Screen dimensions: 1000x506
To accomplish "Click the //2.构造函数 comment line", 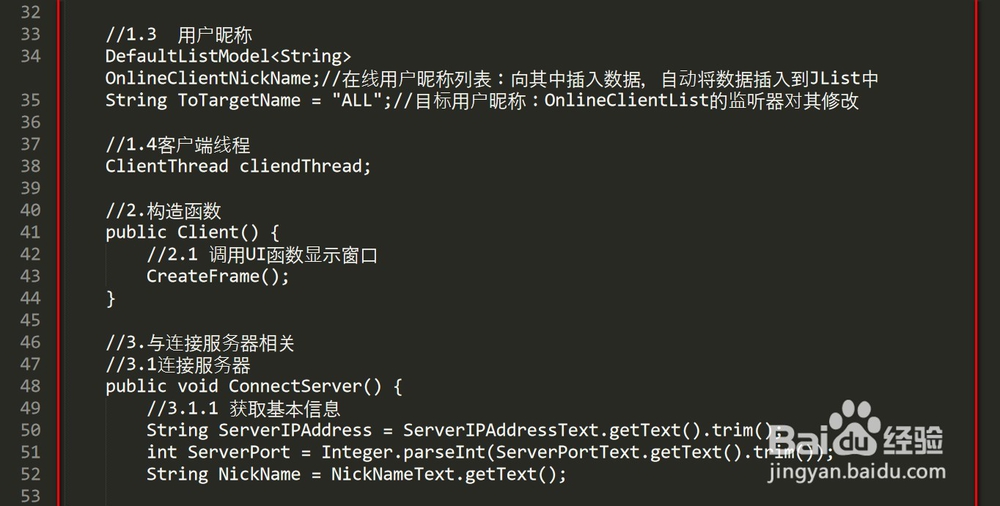I will 163,211.
